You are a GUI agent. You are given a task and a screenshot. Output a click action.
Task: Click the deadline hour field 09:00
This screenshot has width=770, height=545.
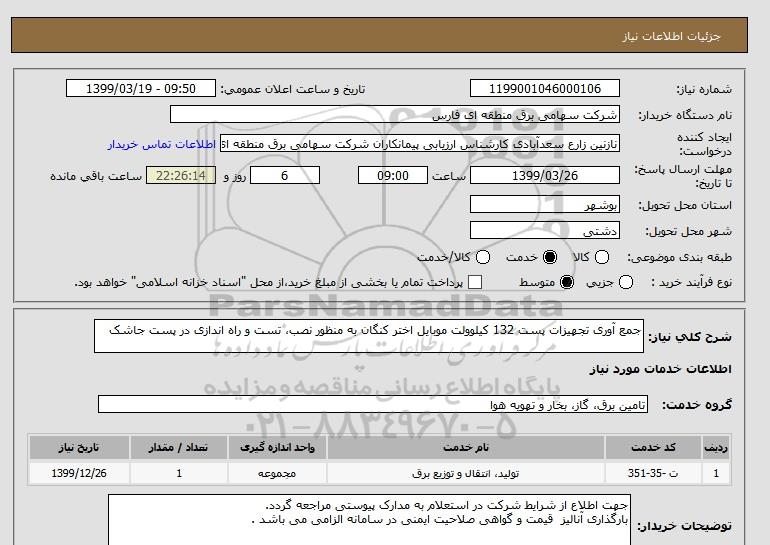click(x=393, y=175)
